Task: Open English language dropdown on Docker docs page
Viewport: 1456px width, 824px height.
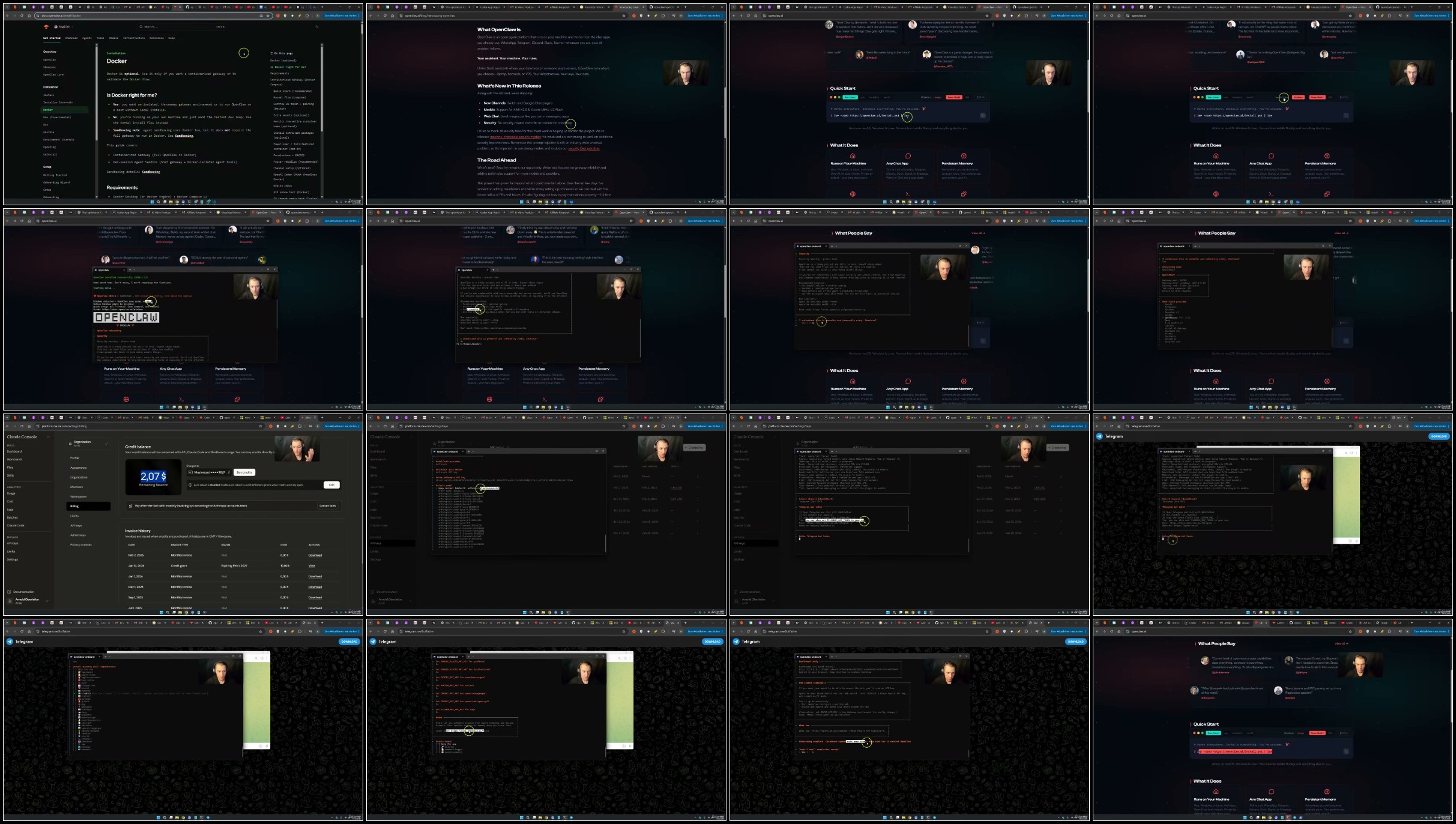Action: click(x=64, y=26)
